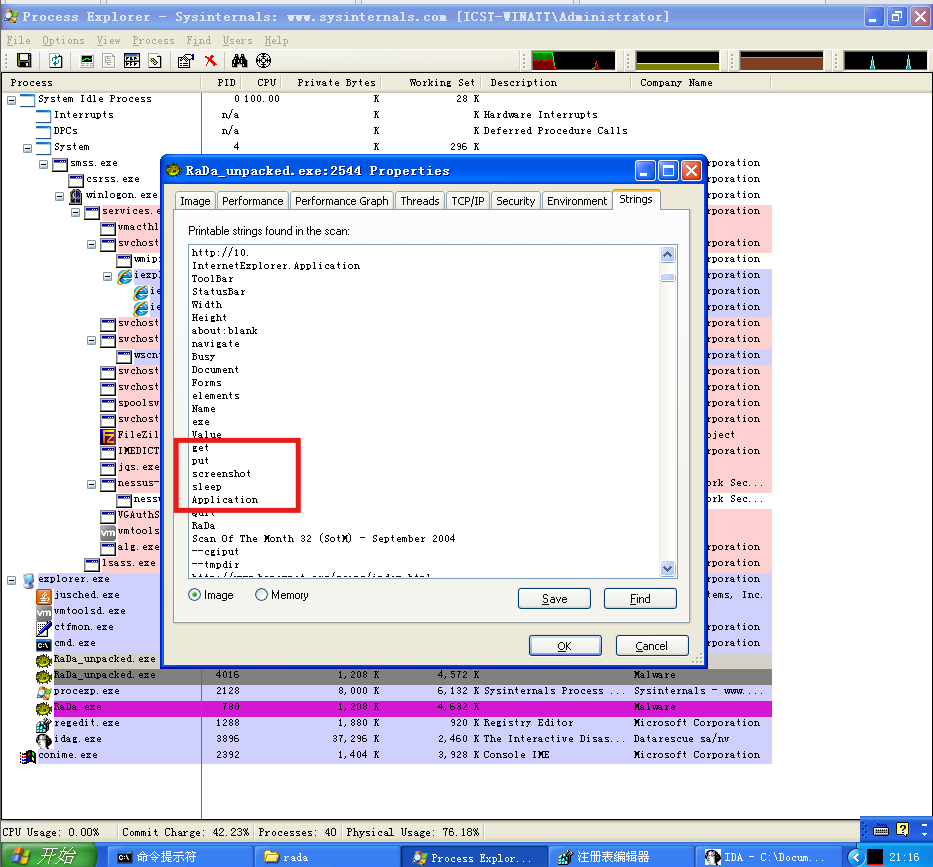Select the idag.exe process icon

pyautogui.click(x=44, y=740)
